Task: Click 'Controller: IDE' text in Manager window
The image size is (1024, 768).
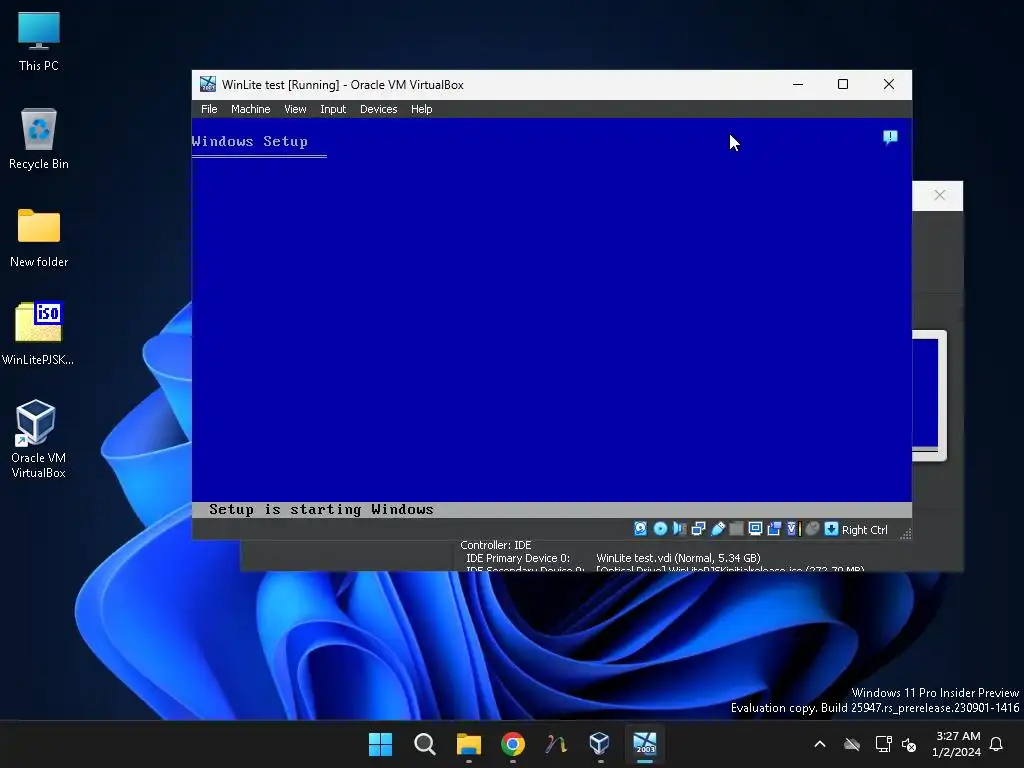Action: pyautogui.click(x=495, y=545)
